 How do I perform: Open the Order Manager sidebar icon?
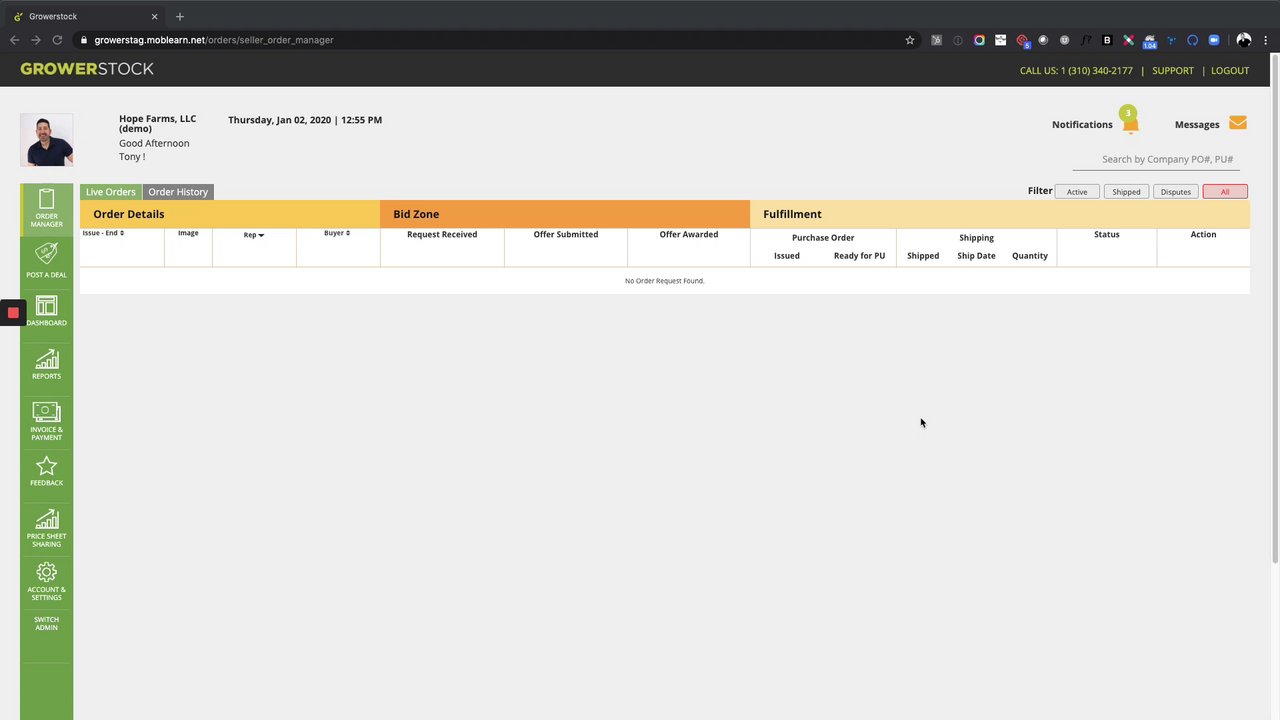(46, 199)
